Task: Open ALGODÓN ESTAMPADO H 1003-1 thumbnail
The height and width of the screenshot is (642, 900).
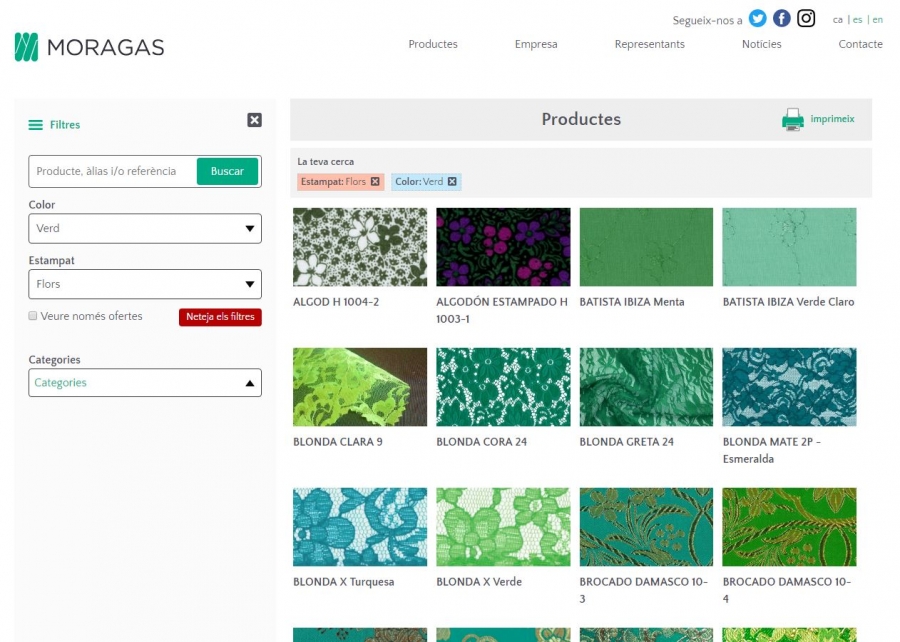Action: tap(503, 247)
